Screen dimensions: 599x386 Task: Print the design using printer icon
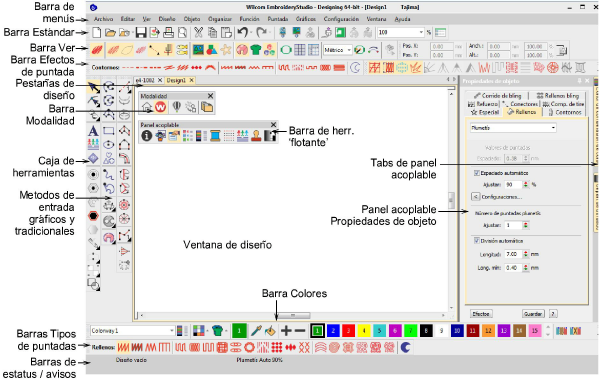coord(168,32)
